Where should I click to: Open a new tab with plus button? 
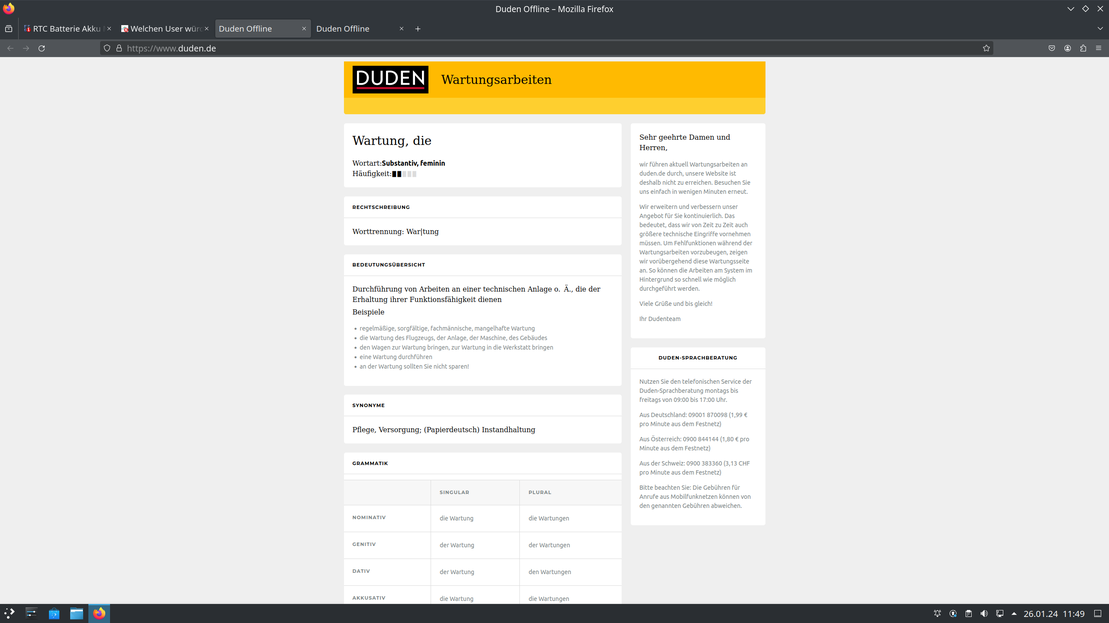418,29
